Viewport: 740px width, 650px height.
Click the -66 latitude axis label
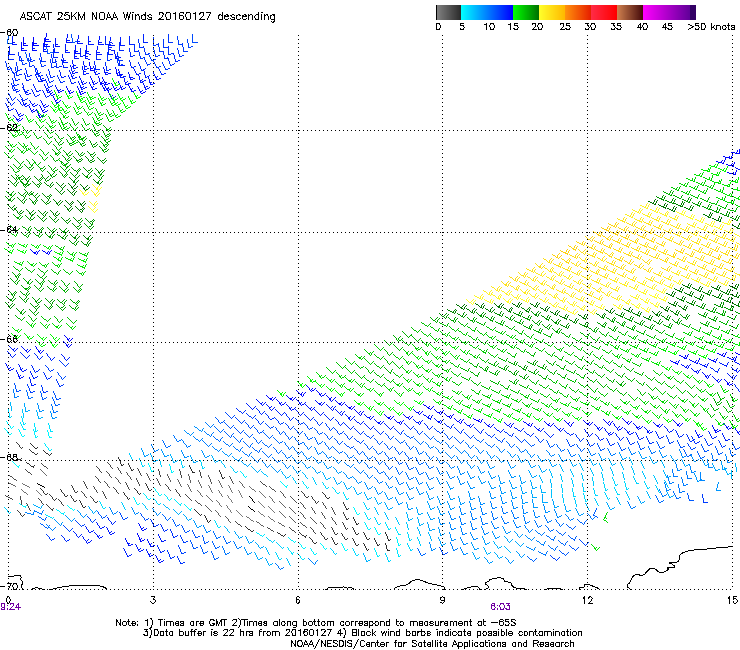point(9,339)
